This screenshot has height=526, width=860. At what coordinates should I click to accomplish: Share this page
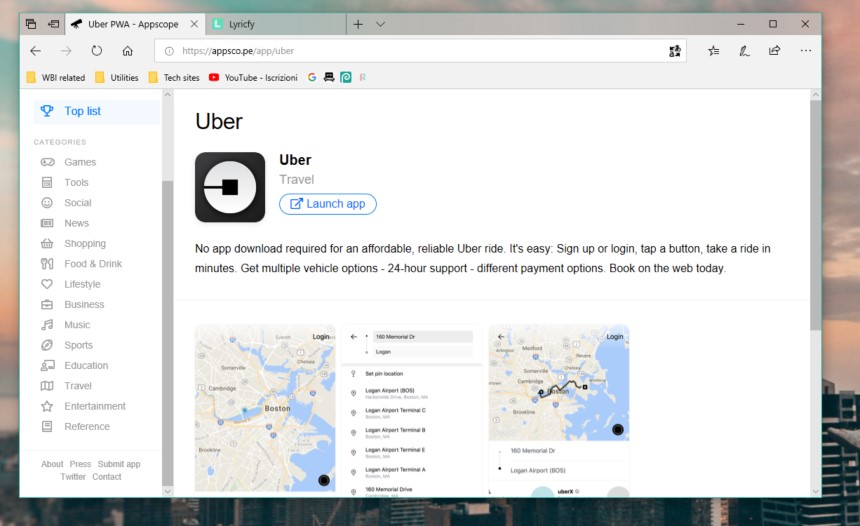coord(774,51)
